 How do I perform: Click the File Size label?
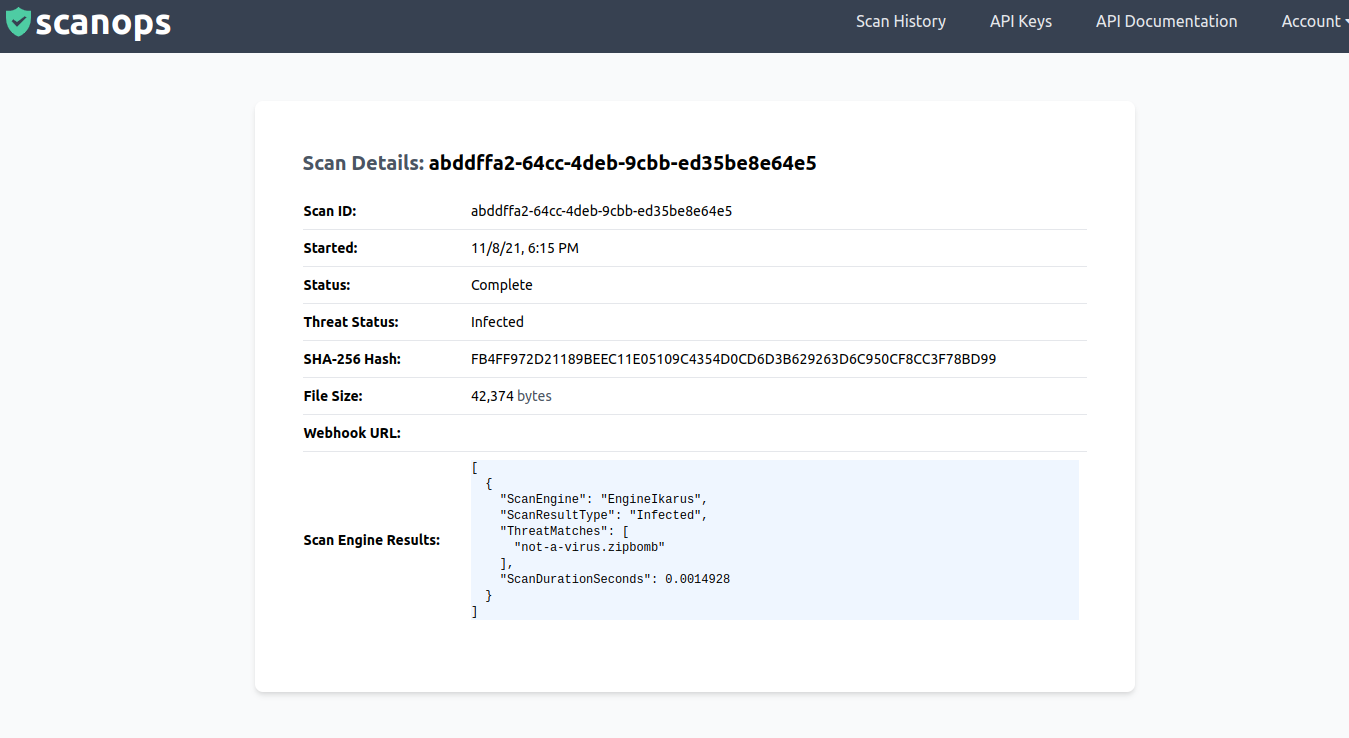tap(333, 396)
